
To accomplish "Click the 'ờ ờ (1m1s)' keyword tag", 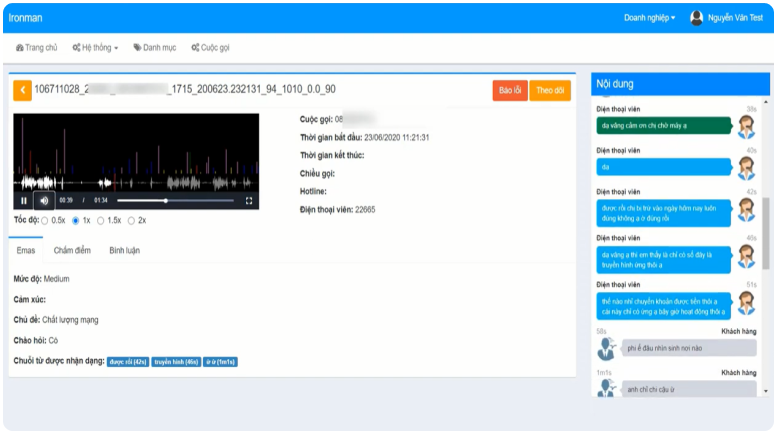I will 221,362.
